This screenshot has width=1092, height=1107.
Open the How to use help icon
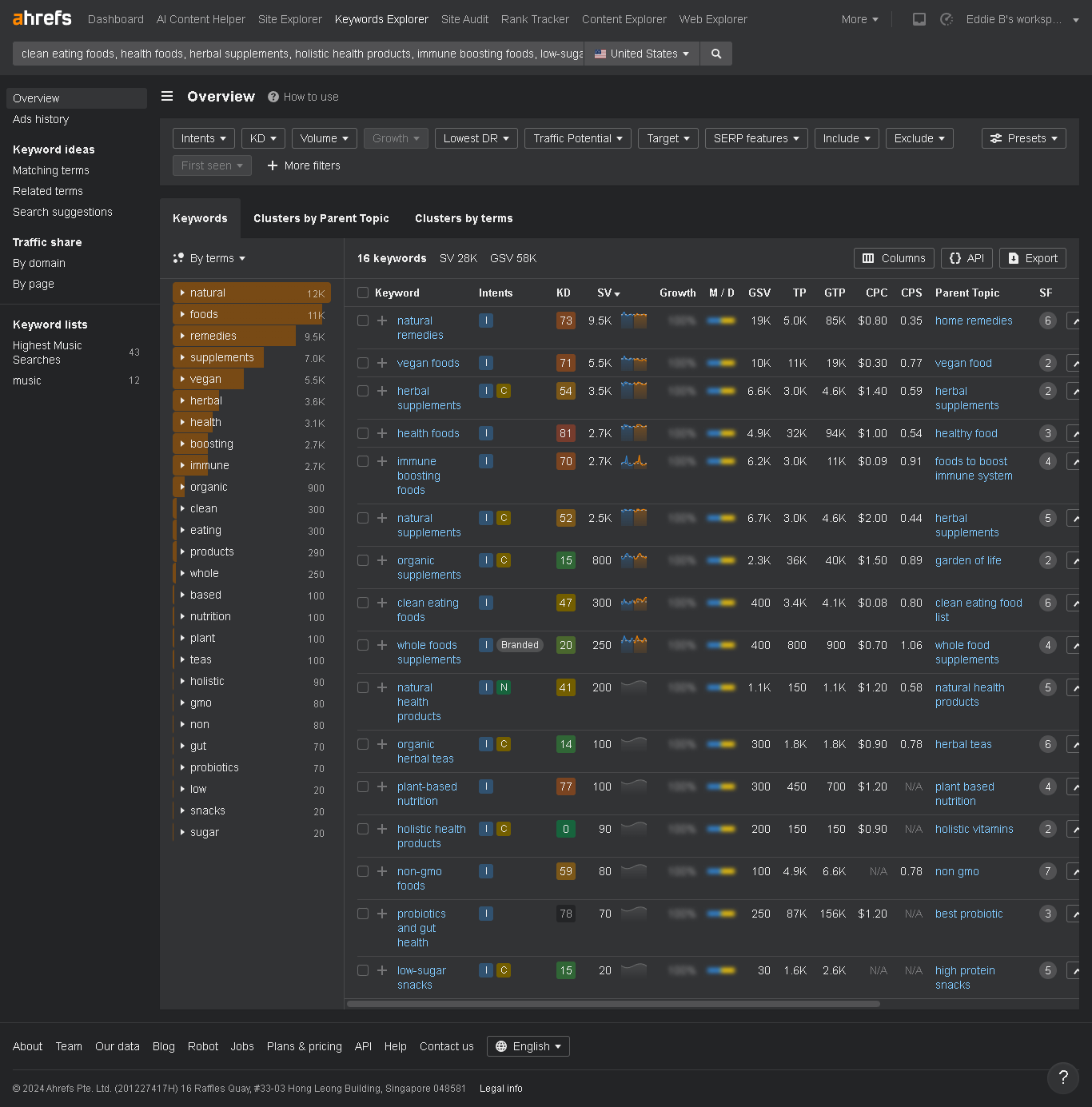(273, 97)
